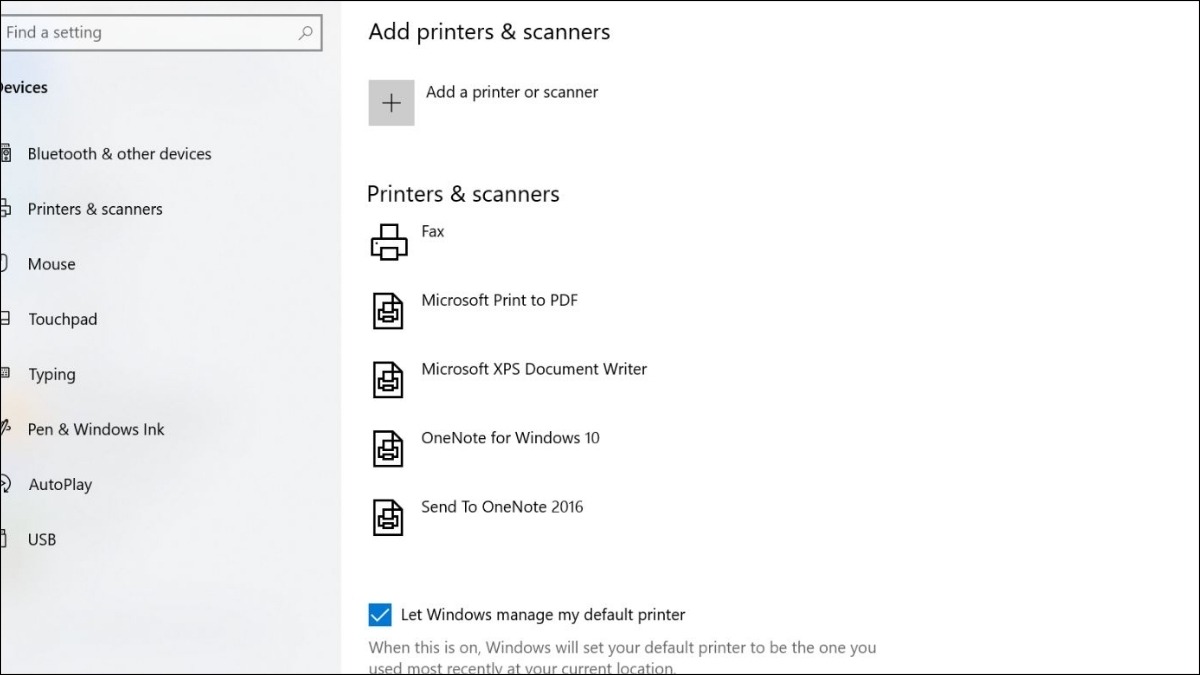Click the Printers & scanners section heading
This screenshot has height=675, width=1200.
(x=463, y=194)
